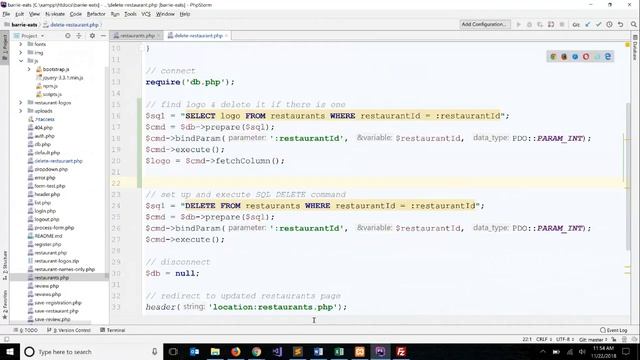Open the VCS menu

point(146,14)
